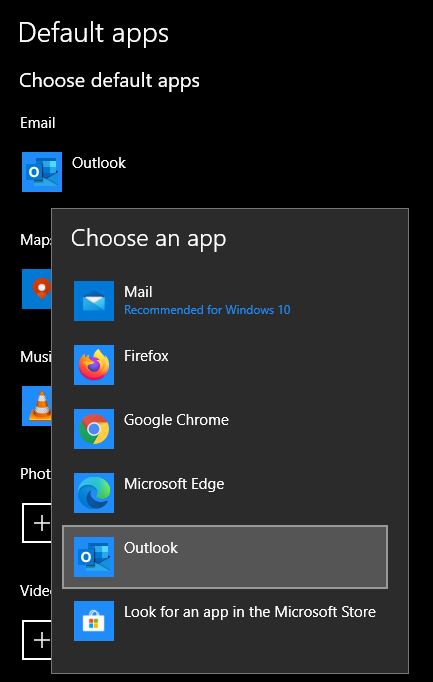Image resolution: width=433 pixels, height=682 pixels.
Task: Click the Outlook icon under Email
Action: tap(42, 172)
